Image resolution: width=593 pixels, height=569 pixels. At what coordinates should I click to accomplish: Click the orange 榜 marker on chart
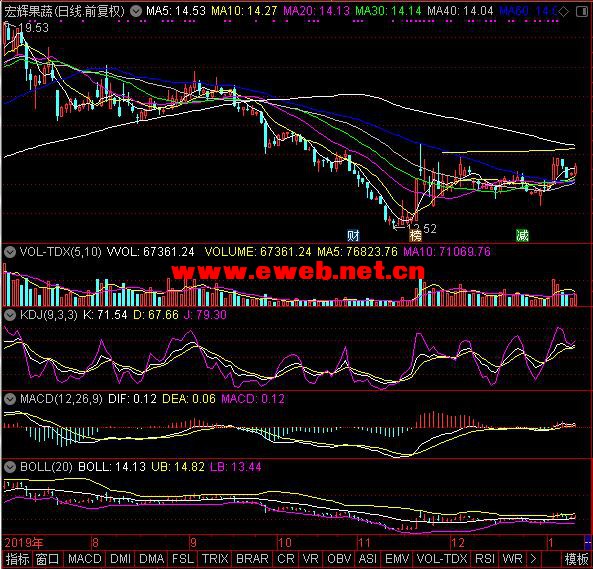coord(415,236)
